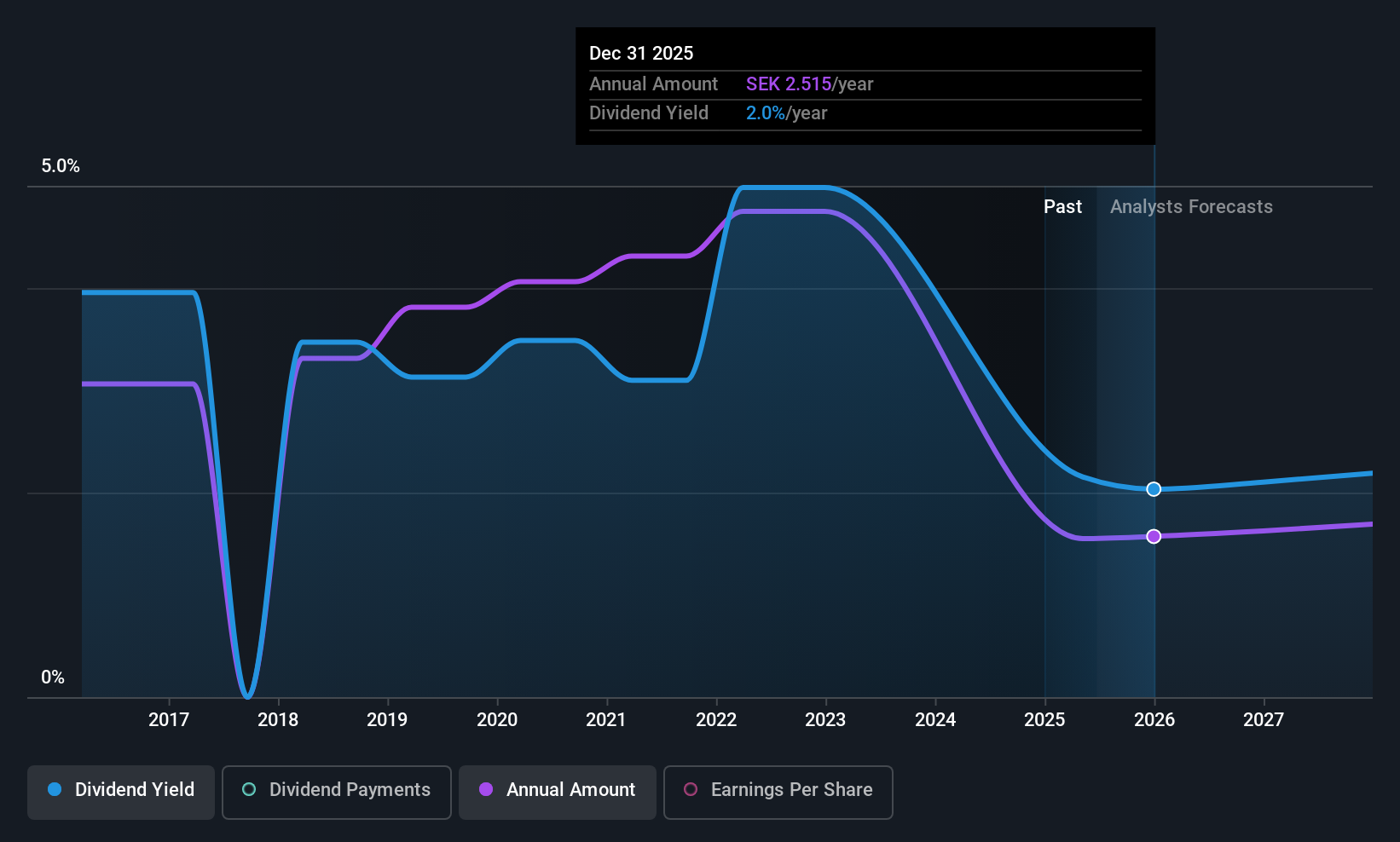Screen dimensions: 1400x842
Task: Enable the Earnings Per Share series
Action: coord(778,793)
